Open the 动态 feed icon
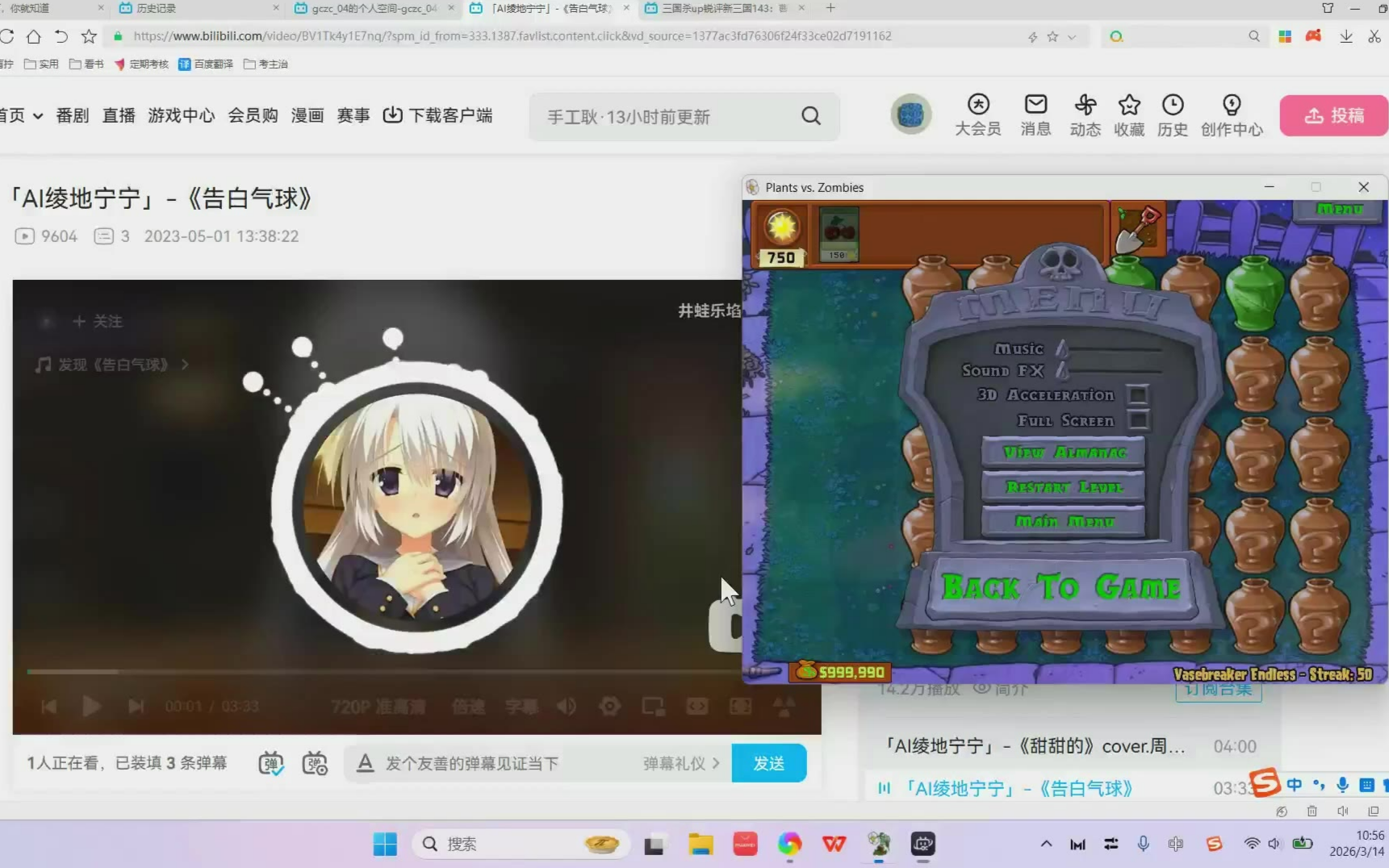The image size is (1389, 868). pyautogui.click(x=1085, y=105)
